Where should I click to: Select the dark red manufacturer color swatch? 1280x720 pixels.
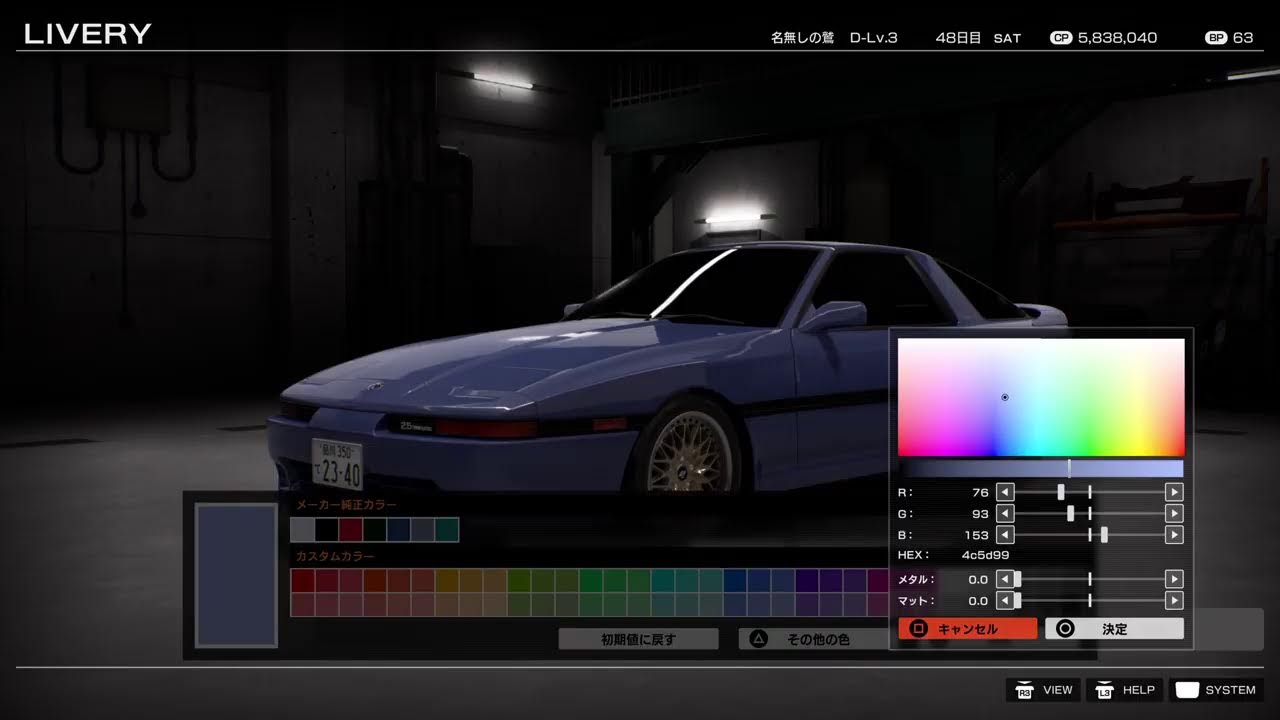pos(350,530)
